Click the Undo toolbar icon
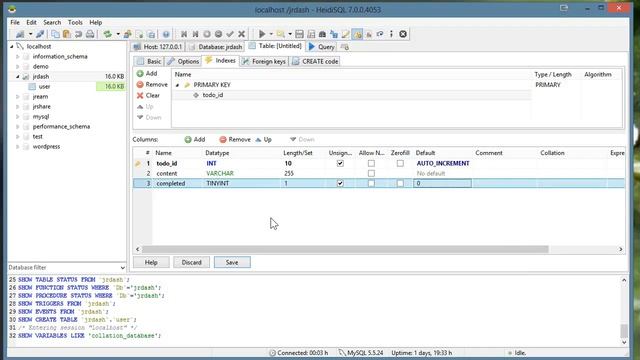Image resolution: width=640 pixels, height=360 pixels. tap(78, 34)
